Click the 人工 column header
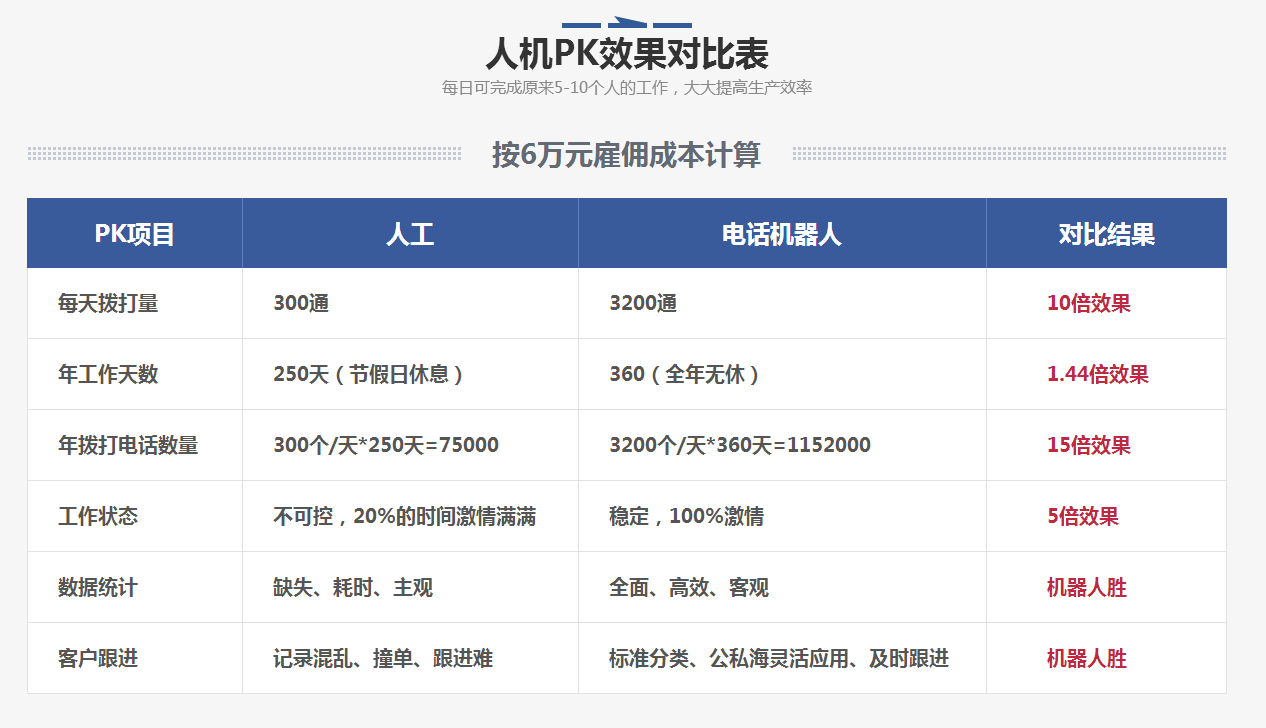Image resolution: width=1266 pixels, height=728 pixels. pyautogui.click(x=410, y=234)
